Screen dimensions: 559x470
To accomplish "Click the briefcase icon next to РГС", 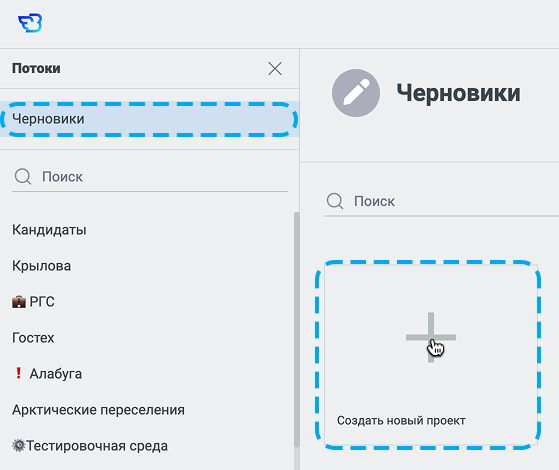I will coord(19,302).
